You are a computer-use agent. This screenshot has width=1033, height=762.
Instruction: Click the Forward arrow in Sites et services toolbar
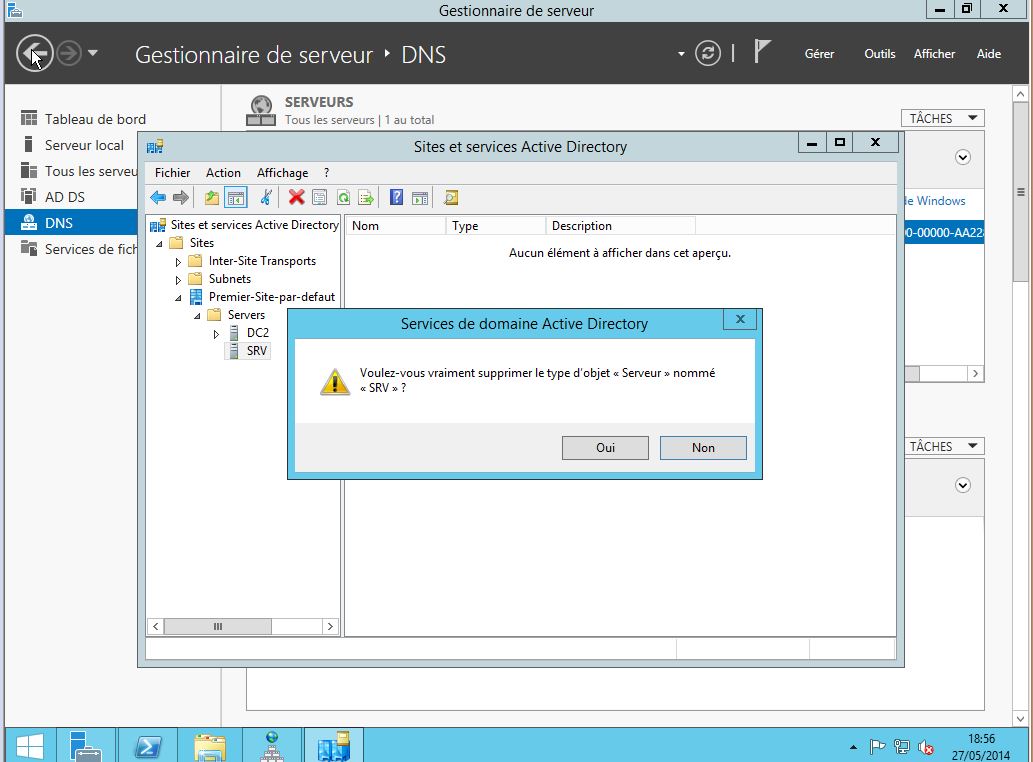(x=181, y=198)
